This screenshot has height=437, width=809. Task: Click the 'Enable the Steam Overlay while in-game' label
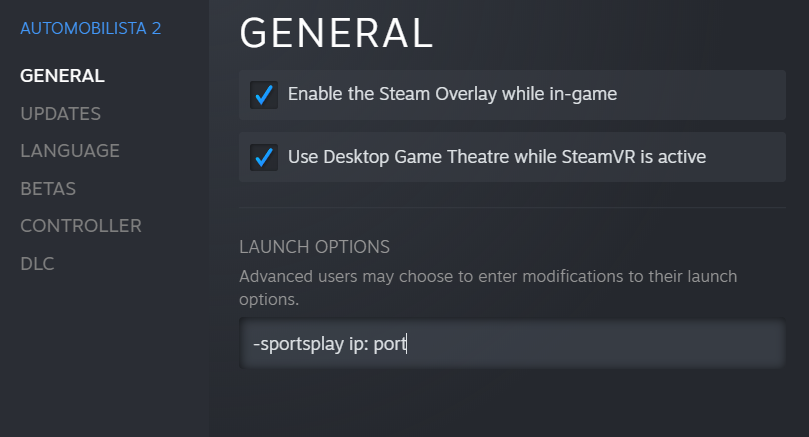pos(452,95)
